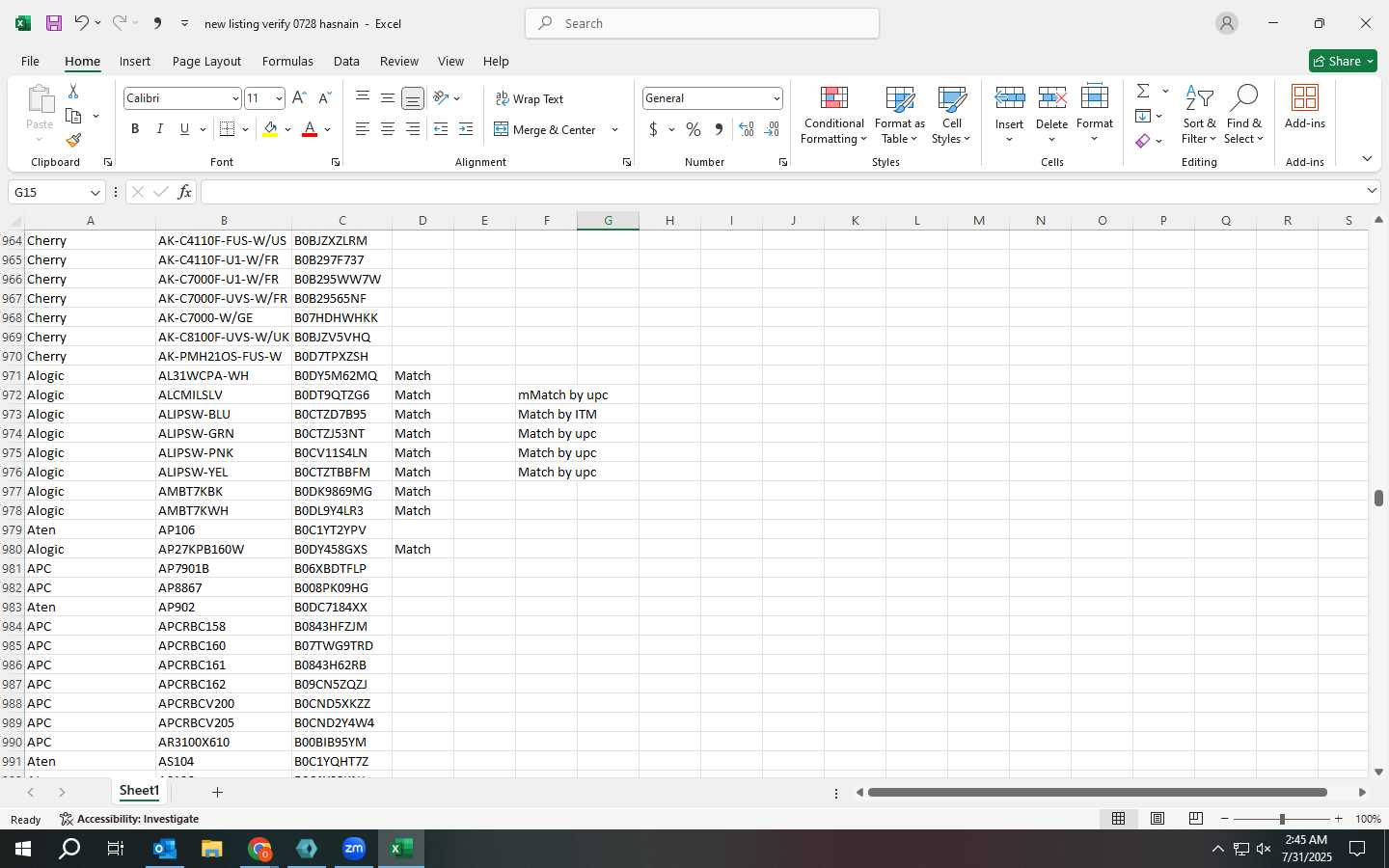
Task: Switch to the Page Layout tab
Action: pyautogui.click(x=206, y=61)
